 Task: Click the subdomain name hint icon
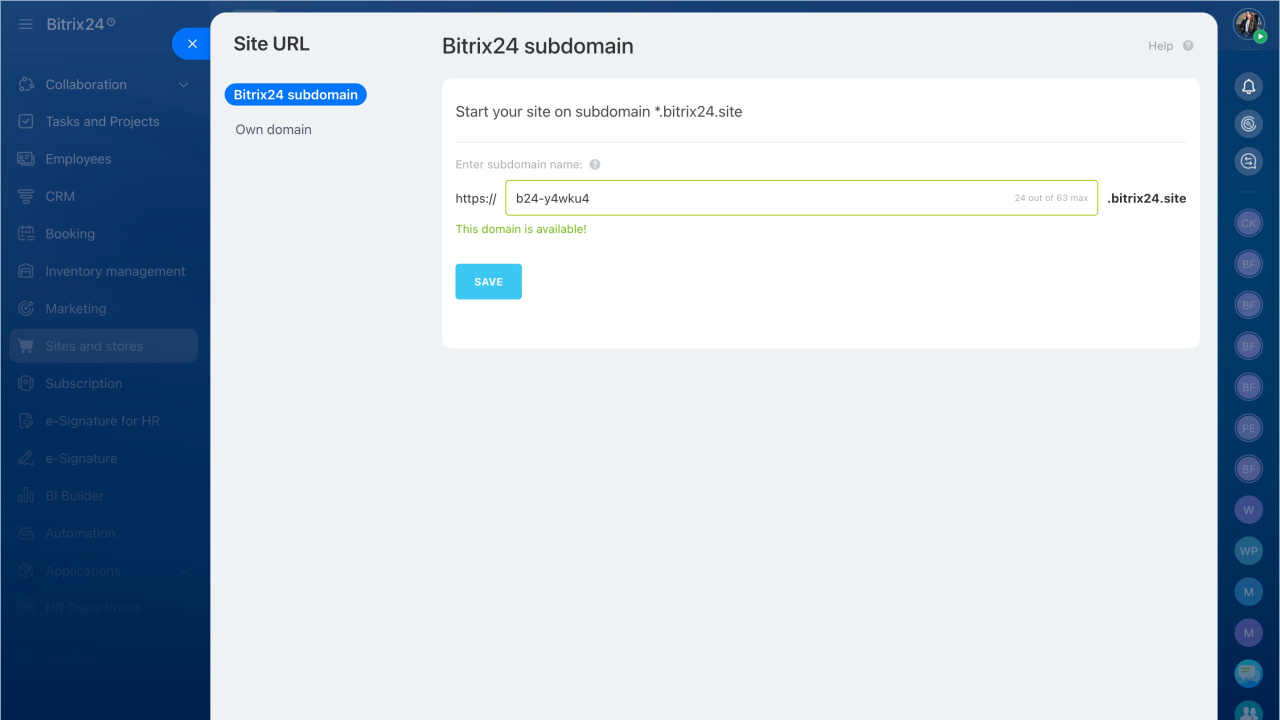pyautogui.click(x=595, y=165)
